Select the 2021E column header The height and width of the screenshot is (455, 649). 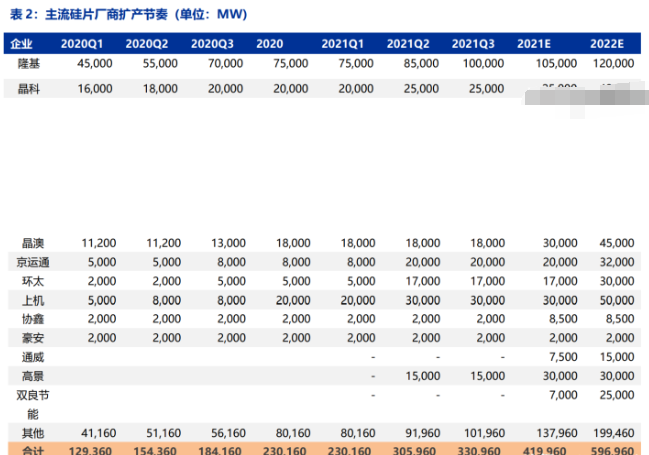click(534, 44)
